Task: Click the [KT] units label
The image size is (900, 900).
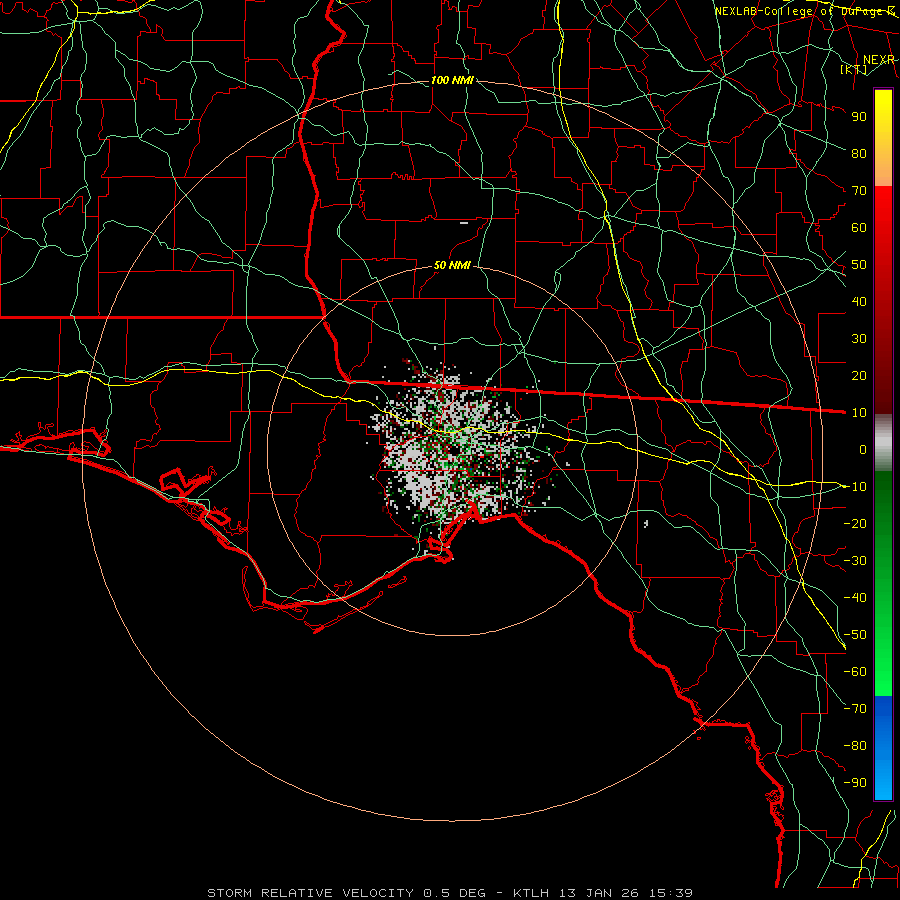Action: [854, 69]
